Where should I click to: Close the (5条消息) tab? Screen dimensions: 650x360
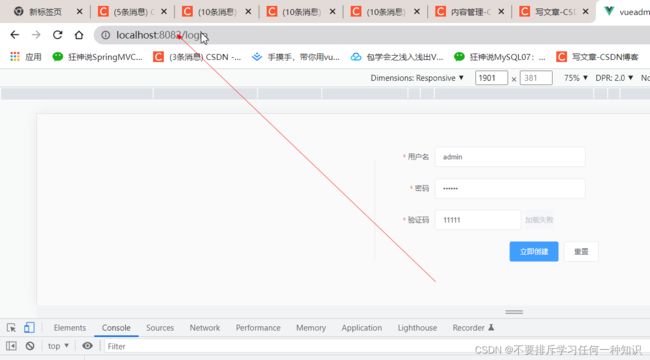click(164, 12)
